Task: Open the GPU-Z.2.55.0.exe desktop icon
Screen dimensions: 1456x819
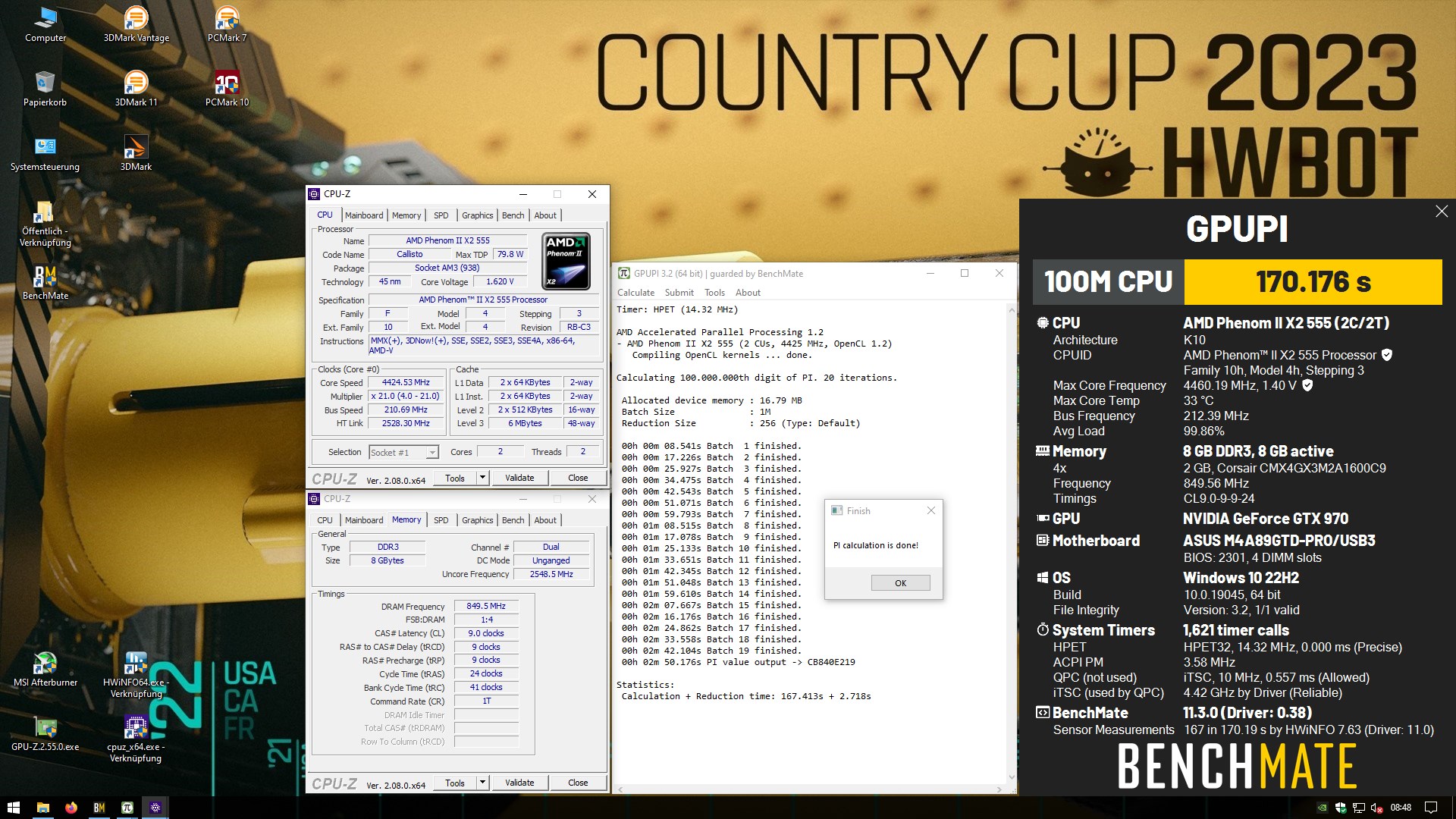Action: 45,733
